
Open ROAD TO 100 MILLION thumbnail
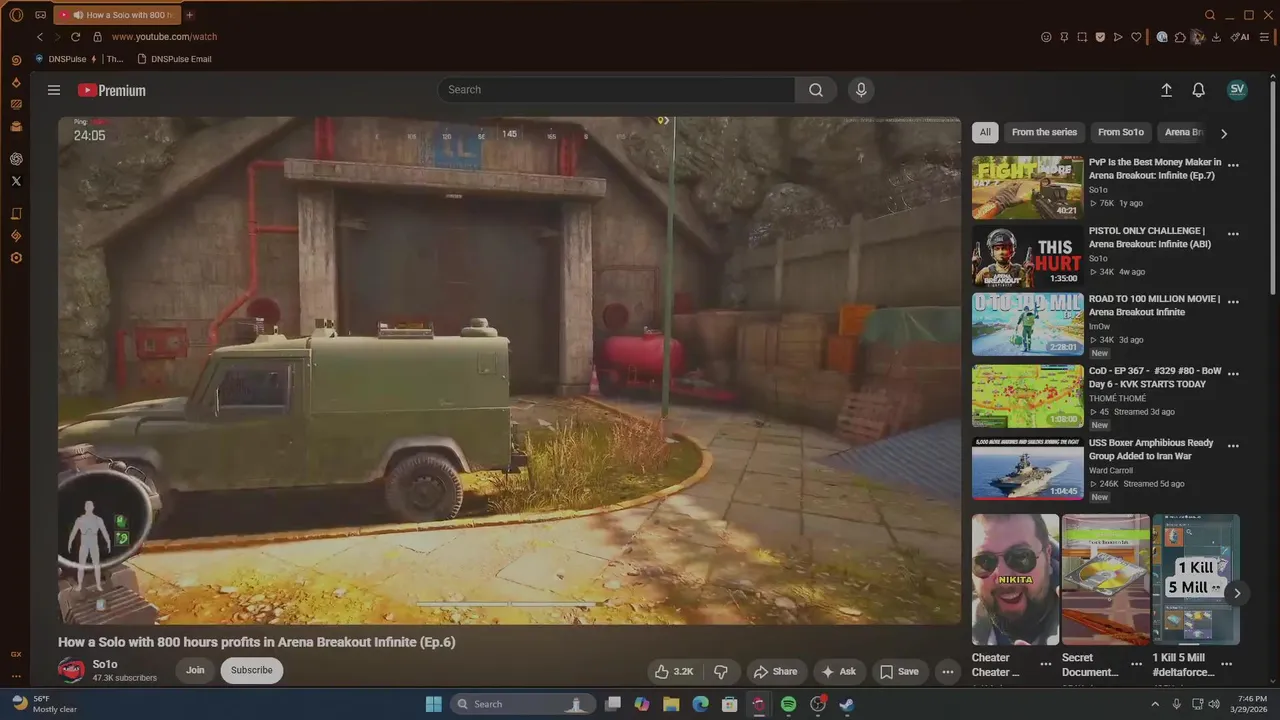click(1027, 324)
